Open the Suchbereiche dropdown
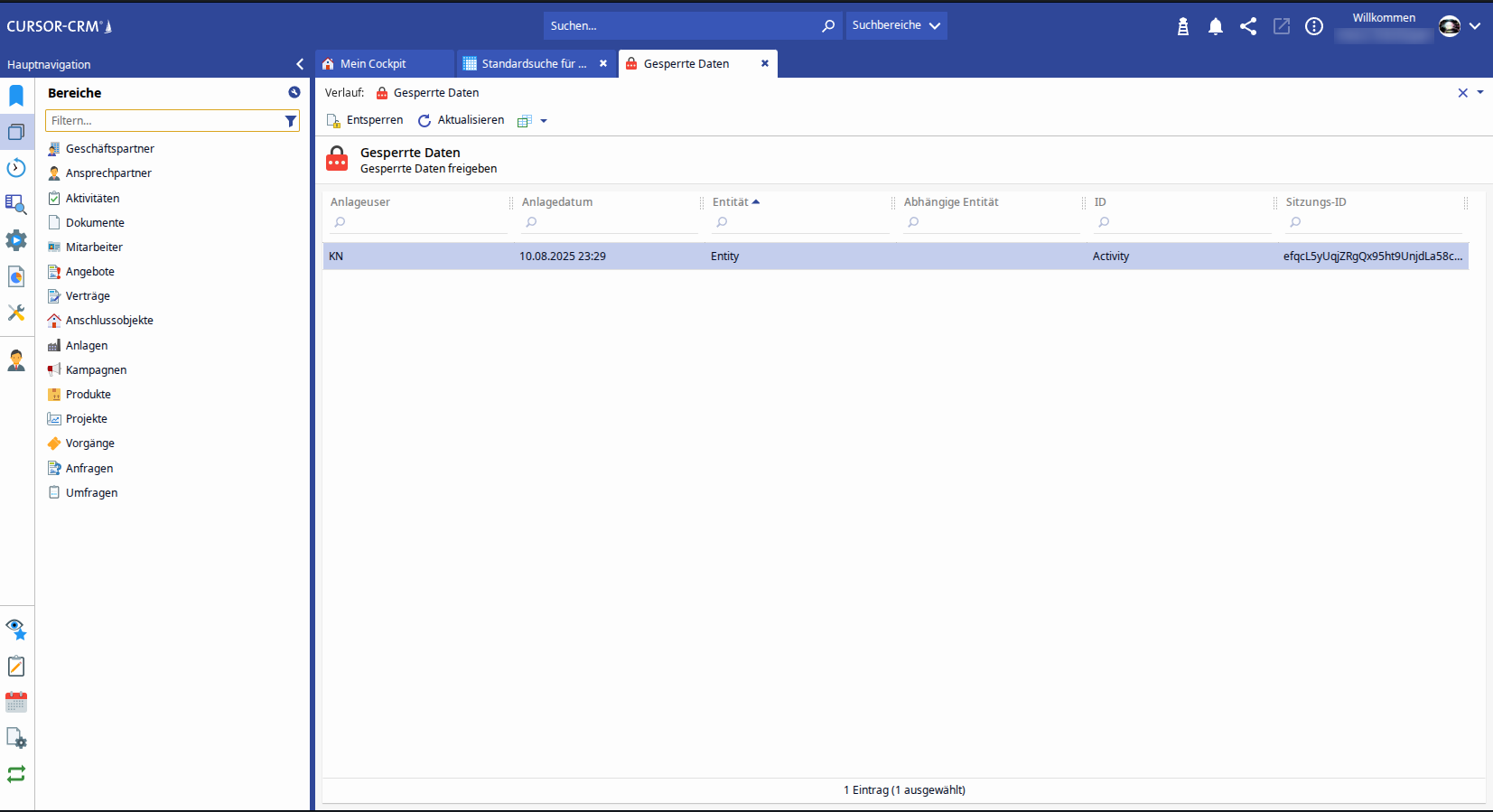1493x812 pixels. (x=896, y=25)
